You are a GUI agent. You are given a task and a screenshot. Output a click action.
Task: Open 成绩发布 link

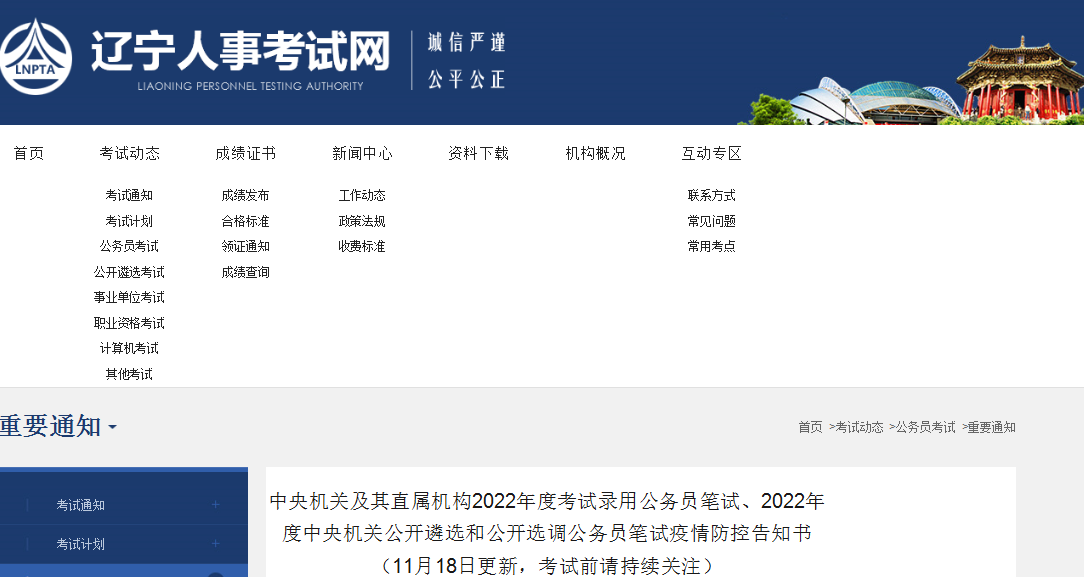tap(245, 196)
